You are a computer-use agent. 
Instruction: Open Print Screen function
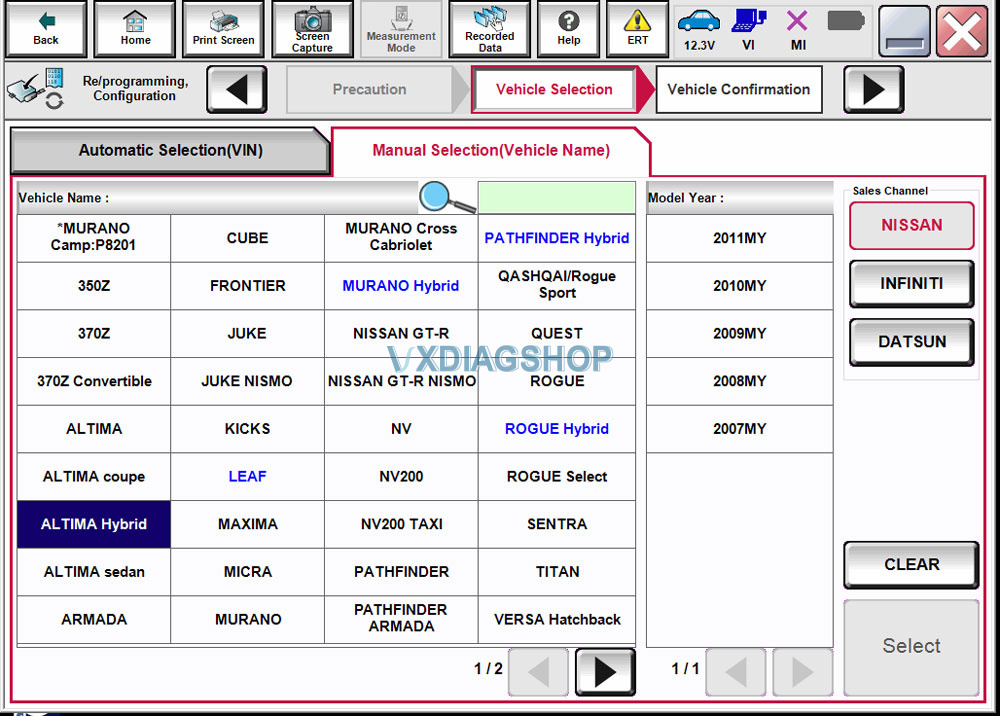click(223, 28)
